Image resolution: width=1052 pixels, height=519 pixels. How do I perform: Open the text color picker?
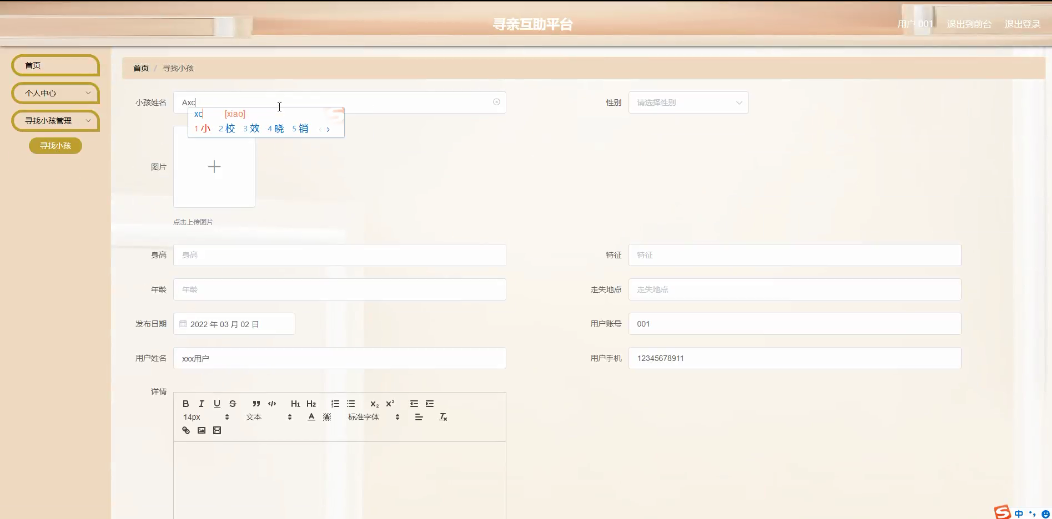pos(311,417)
